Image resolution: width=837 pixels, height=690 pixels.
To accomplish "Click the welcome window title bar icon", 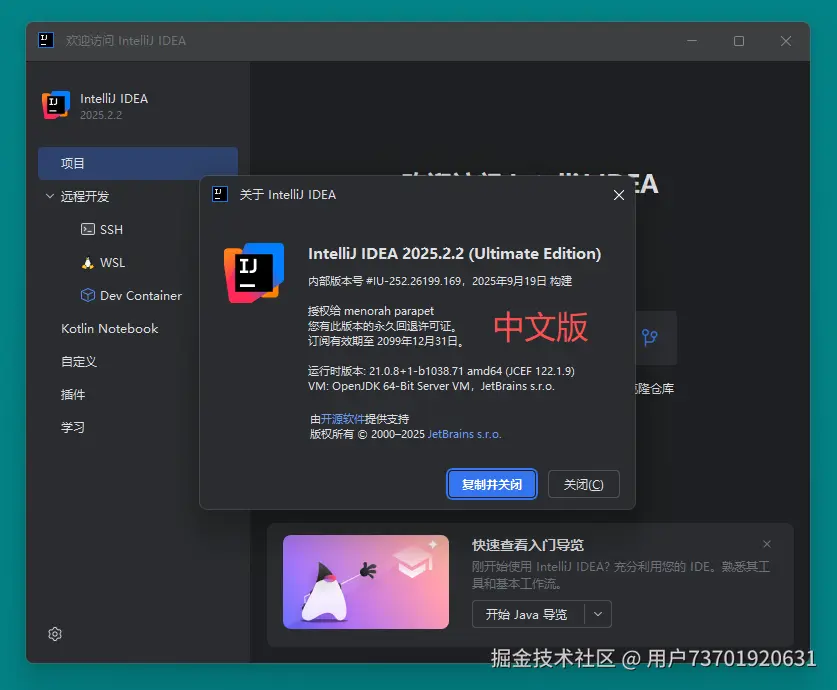I will 46,40.
